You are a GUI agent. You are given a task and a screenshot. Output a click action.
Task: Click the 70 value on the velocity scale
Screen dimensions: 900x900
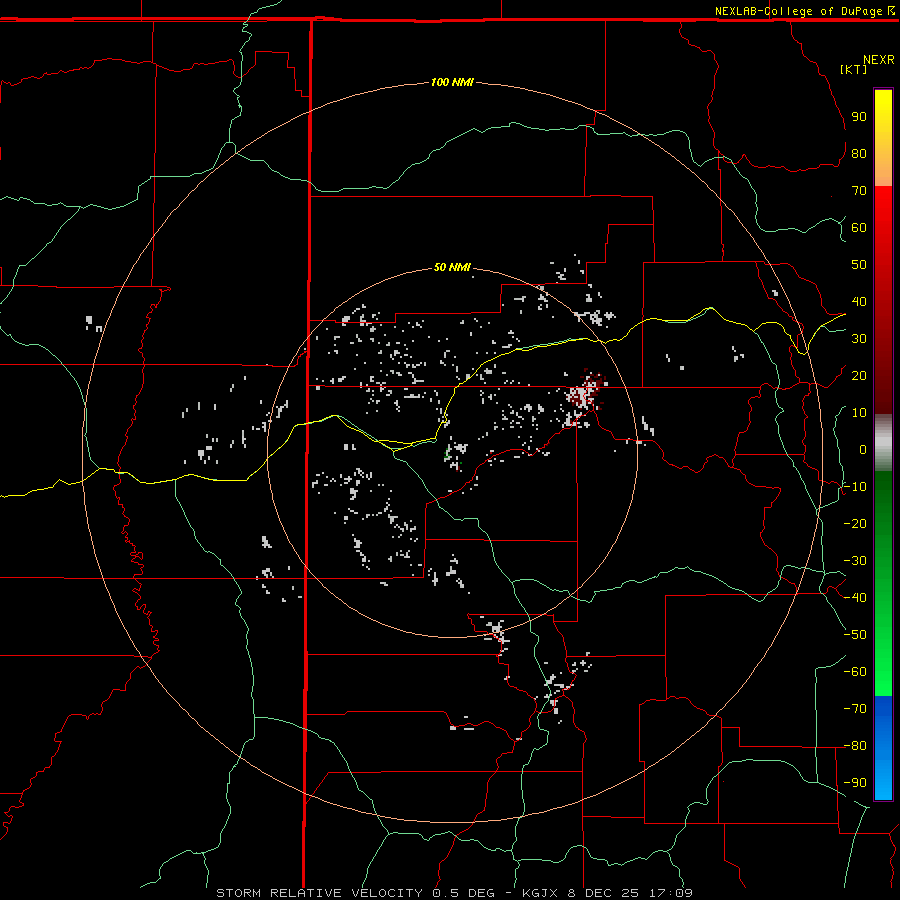point(859,191)
